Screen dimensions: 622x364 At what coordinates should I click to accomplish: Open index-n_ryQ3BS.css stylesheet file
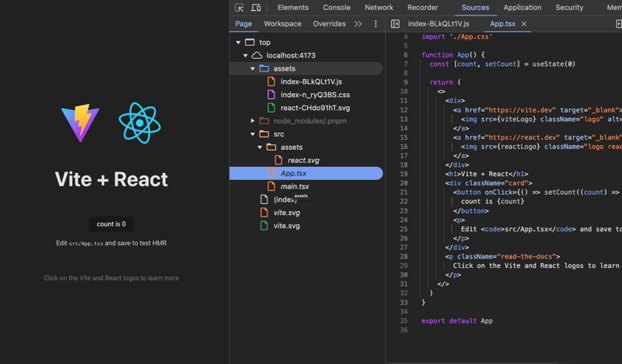pos(315,95)
